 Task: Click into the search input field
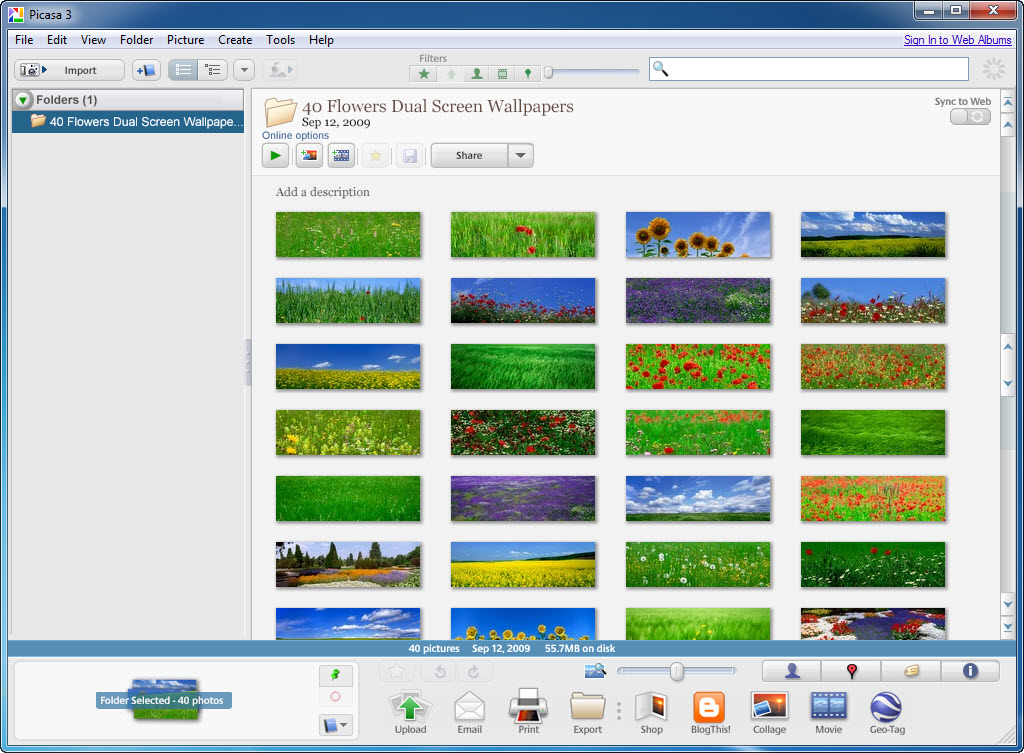click(x=808, y=69)
